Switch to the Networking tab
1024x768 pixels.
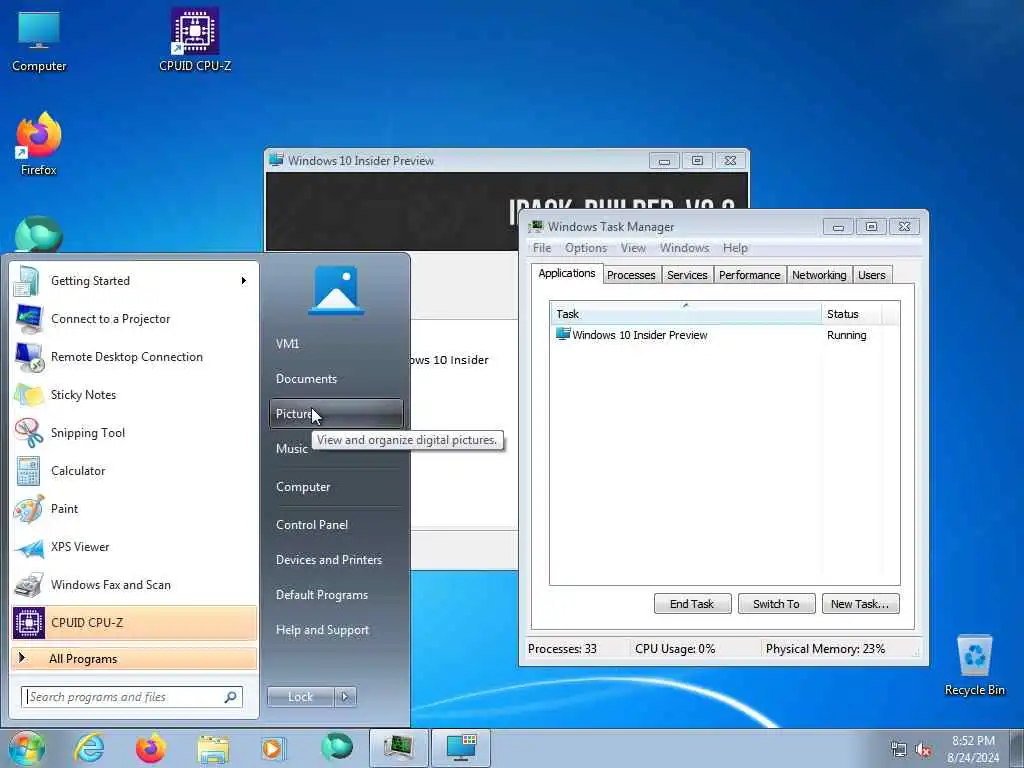click(819, 275)
